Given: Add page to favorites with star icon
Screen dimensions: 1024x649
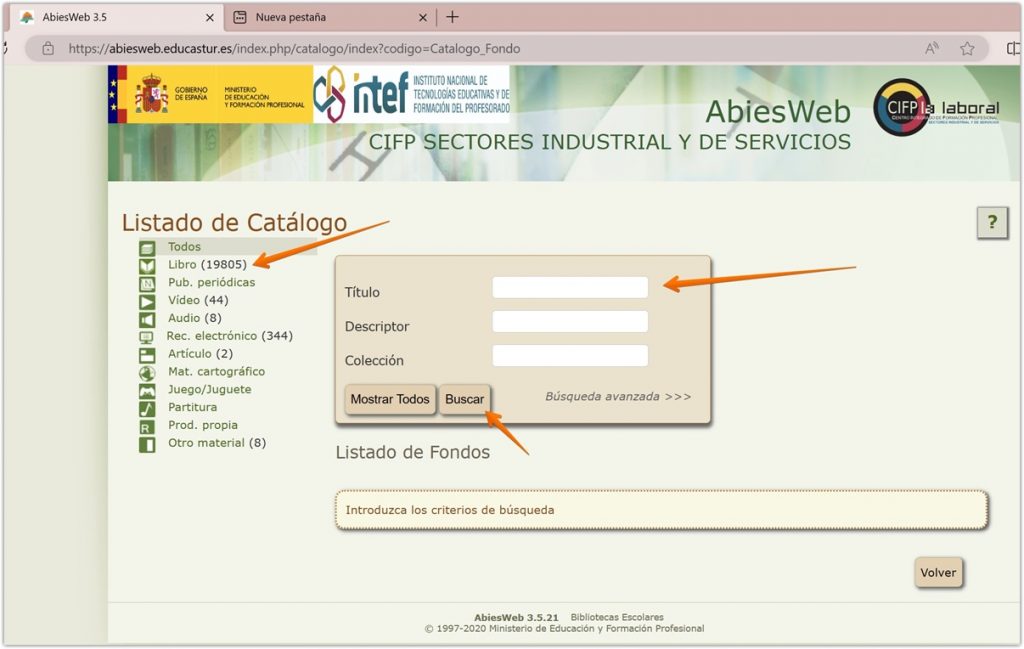Looking at the screenshot, I should point(967,48).
